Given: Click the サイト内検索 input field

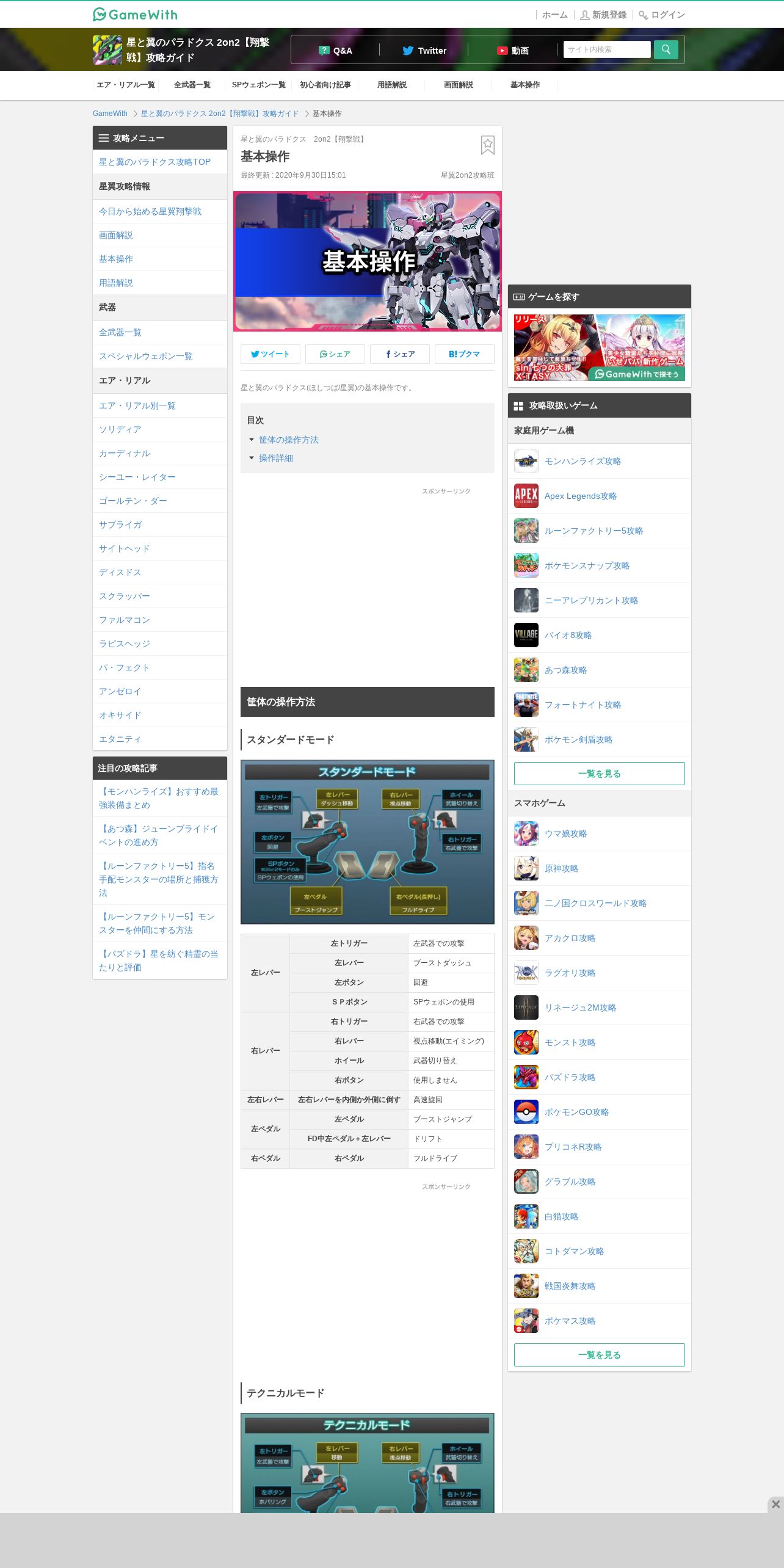Looking at the screenshot, I should tap(607, 49).
